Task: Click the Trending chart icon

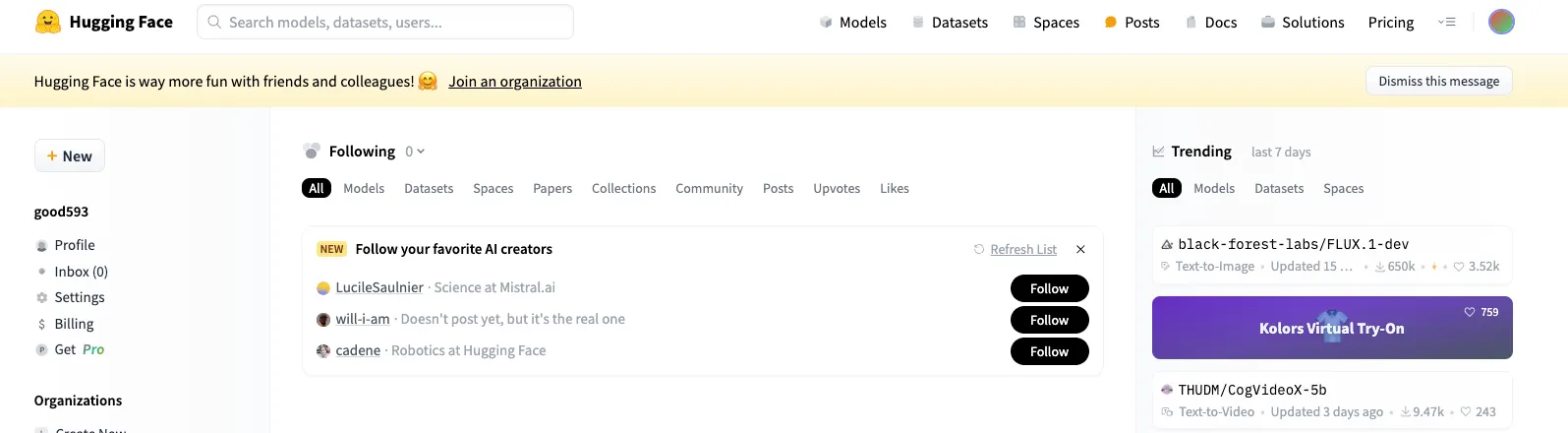Action: (x=1159, y=152)
